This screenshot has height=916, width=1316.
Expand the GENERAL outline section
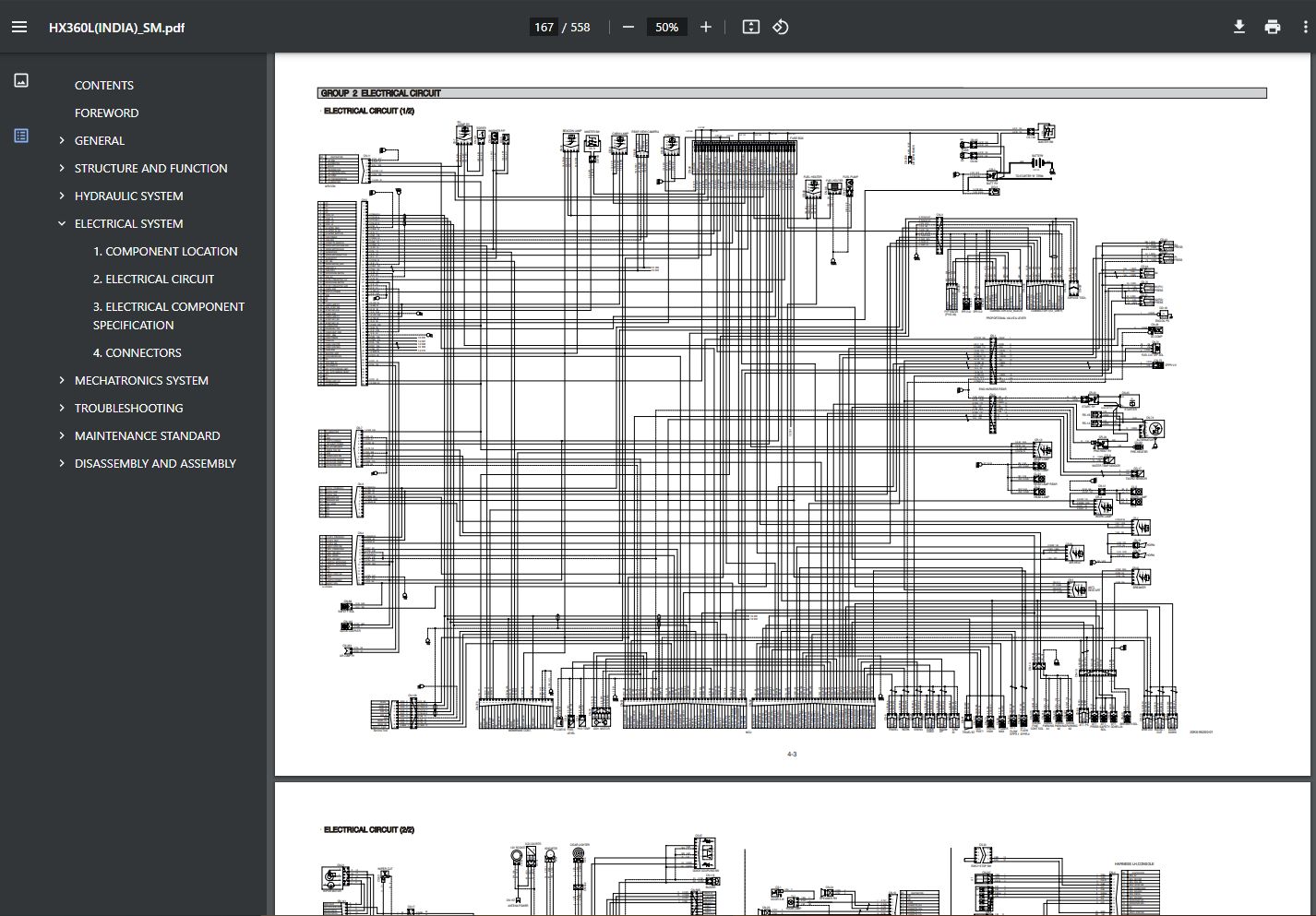pos(62,140)
